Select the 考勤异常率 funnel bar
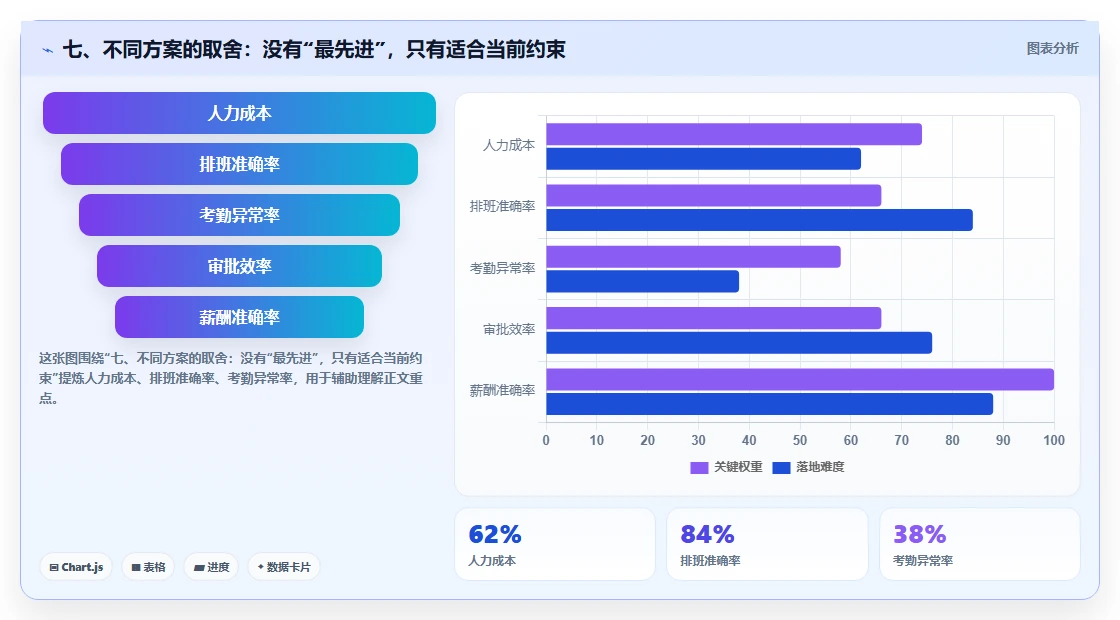Viewport: 1120px width, 620px height. click(x=239, y=215)
